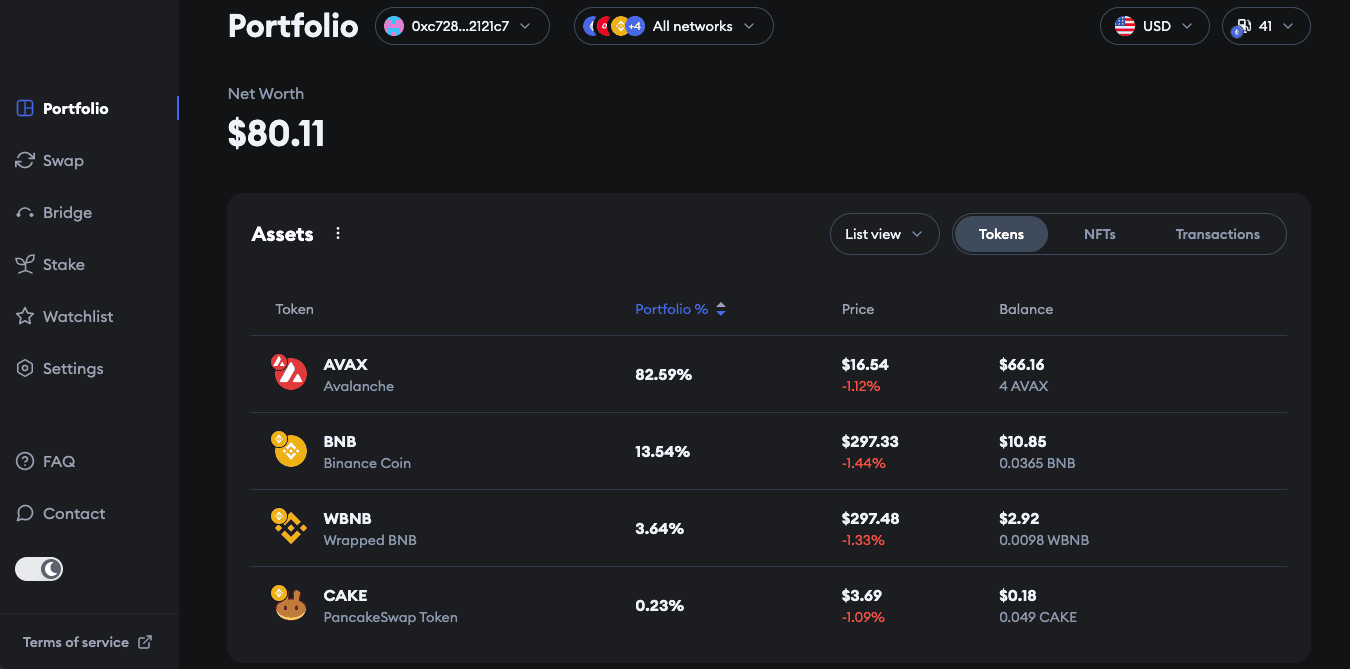Viewport: 1350px width, 669px height.
Task: Click the Portfolio sidebar icon
Action: pos(25,108)
